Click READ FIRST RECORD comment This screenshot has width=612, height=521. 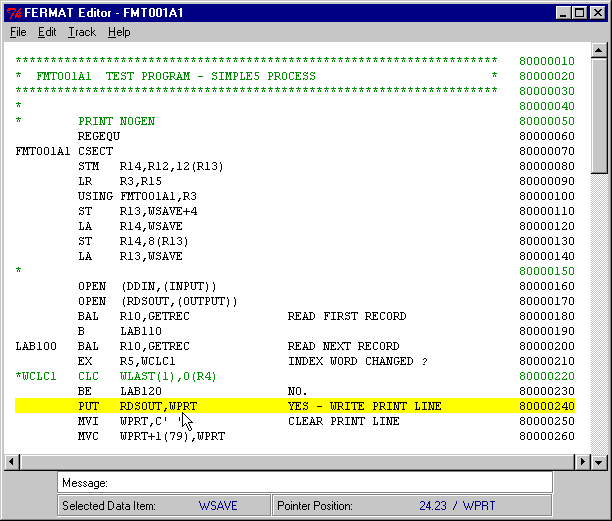(347, 316)
